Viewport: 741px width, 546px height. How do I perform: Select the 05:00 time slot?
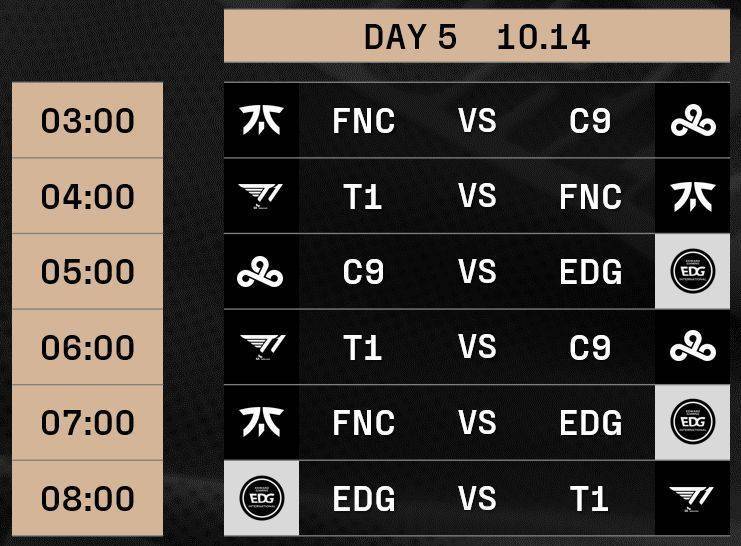point(87,271)
